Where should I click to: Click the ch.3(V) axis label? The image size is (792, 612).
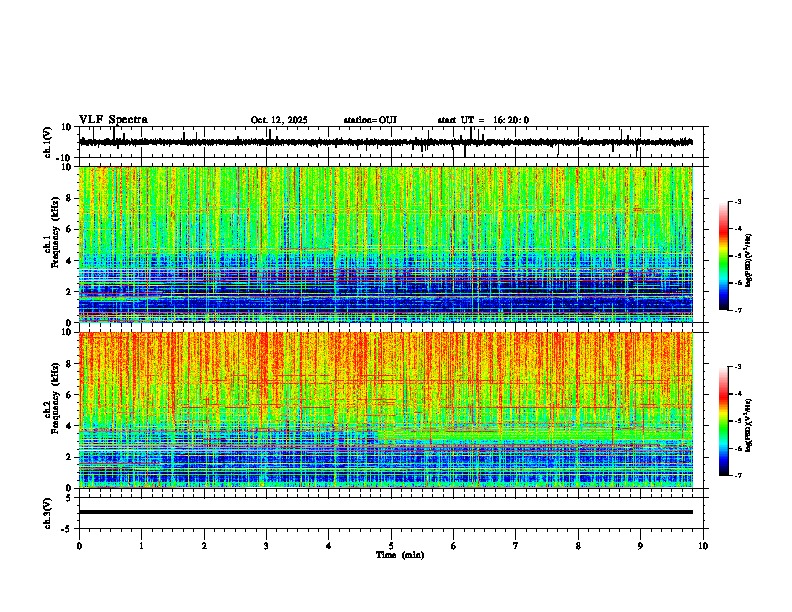48,513
